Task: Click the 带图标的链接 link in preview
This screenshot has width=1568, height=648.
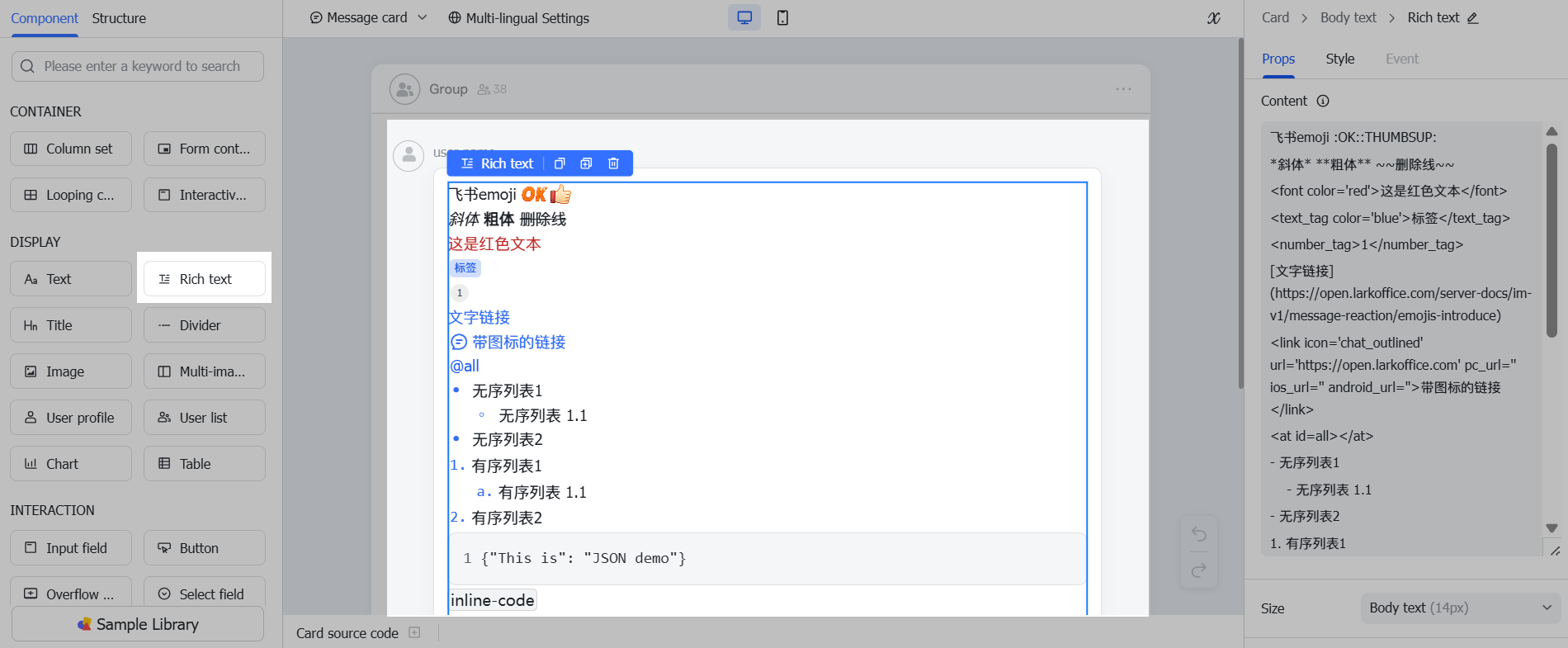Action: coord(508,342)
